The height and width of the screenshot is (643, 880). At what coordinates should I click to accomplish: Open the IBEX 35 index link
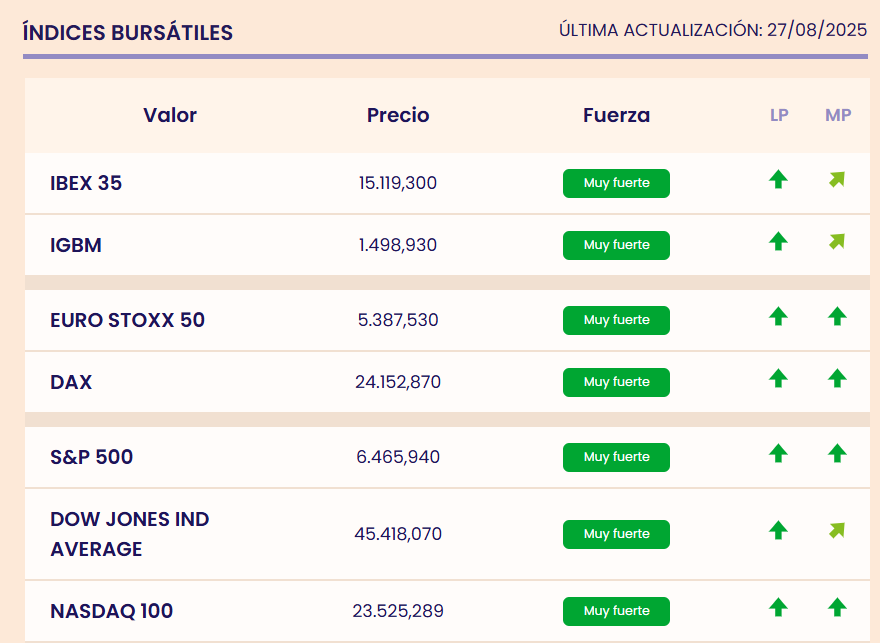click(x=86, y=184)
